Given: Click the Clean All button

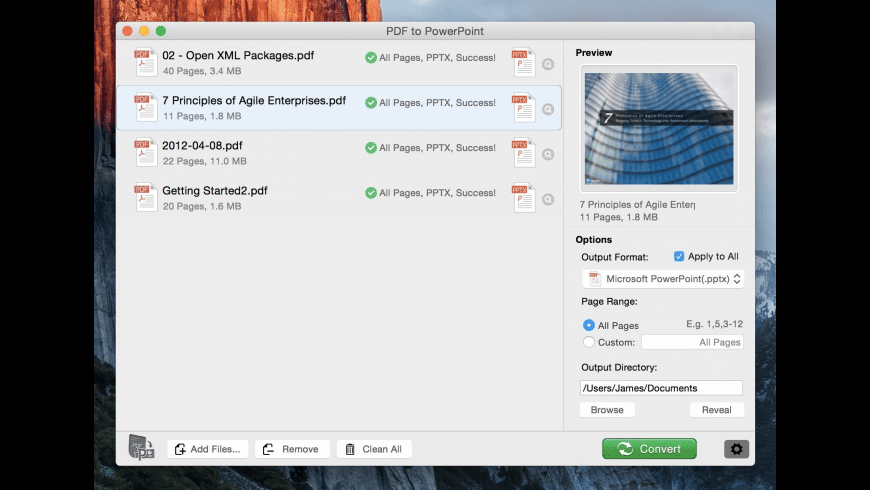Looking at the screenshot, I should coord(374,449).
